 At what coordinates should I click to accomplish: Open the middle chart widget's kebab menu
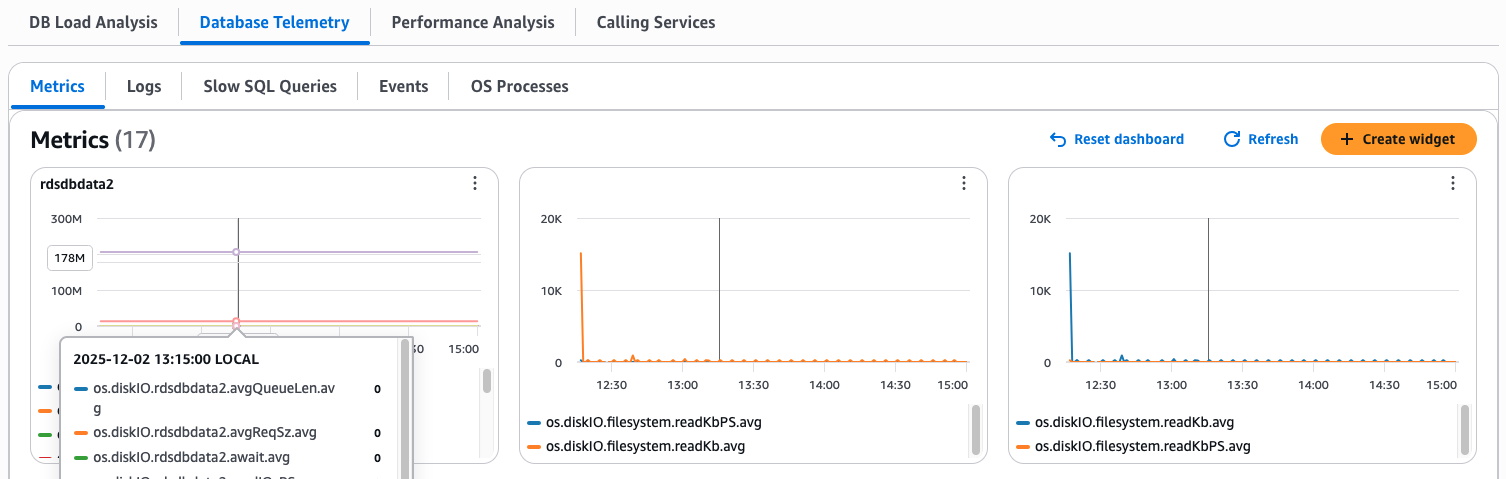[963, 183]
